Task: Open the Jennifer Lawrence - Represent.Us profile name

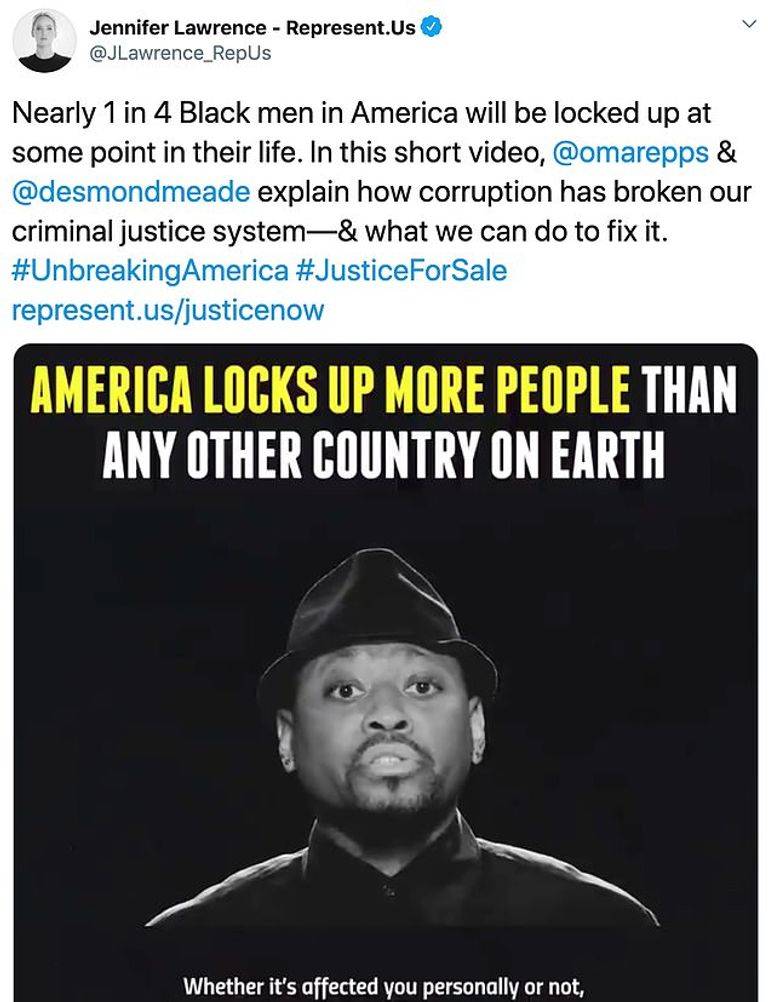Action: pyautogui.click(x=252, y=28)
